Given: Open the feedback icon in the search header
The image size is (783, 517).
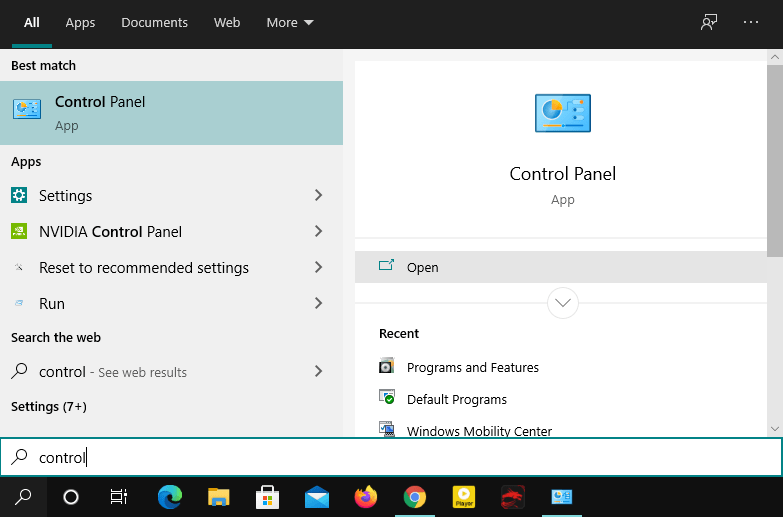Looking at the screenshot, I should (x=709, y=22).
